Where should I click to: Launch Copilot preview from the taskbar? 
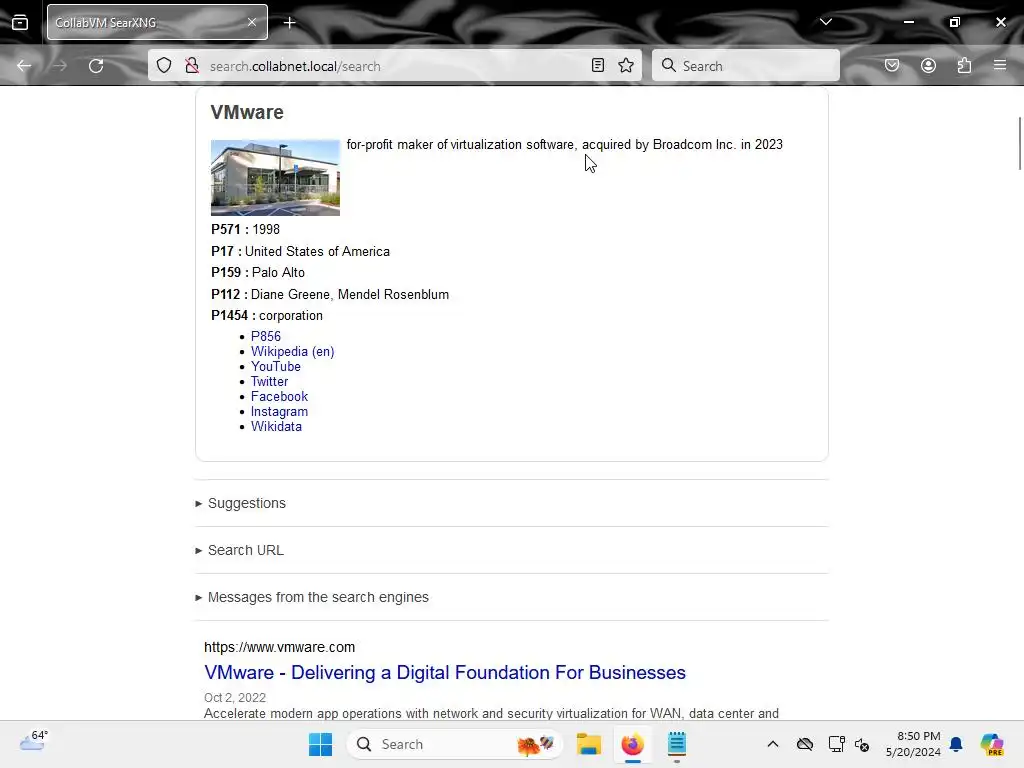991,744
